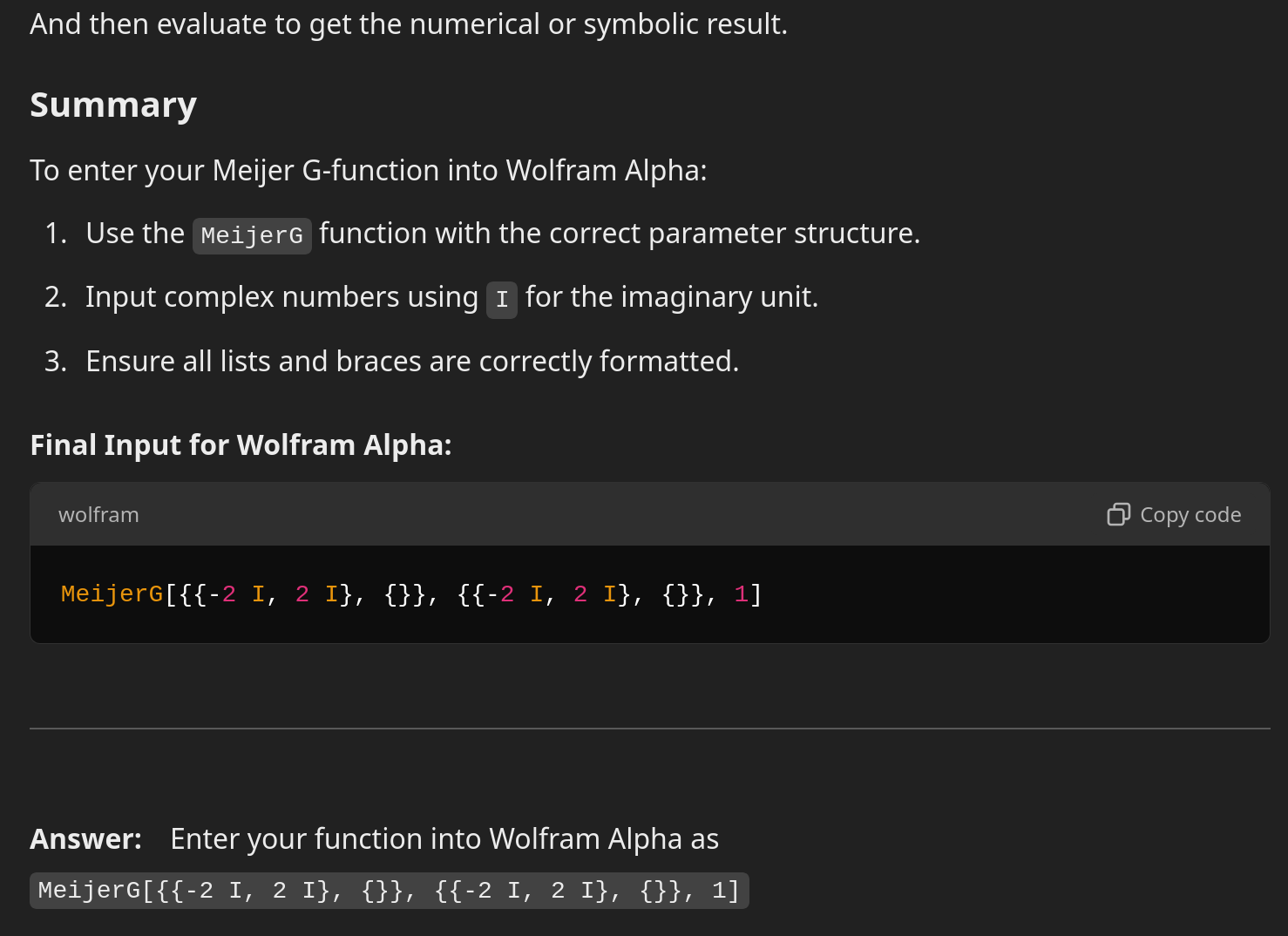Click "To enter your Meijer G-function" intro line

click(368, 170)
